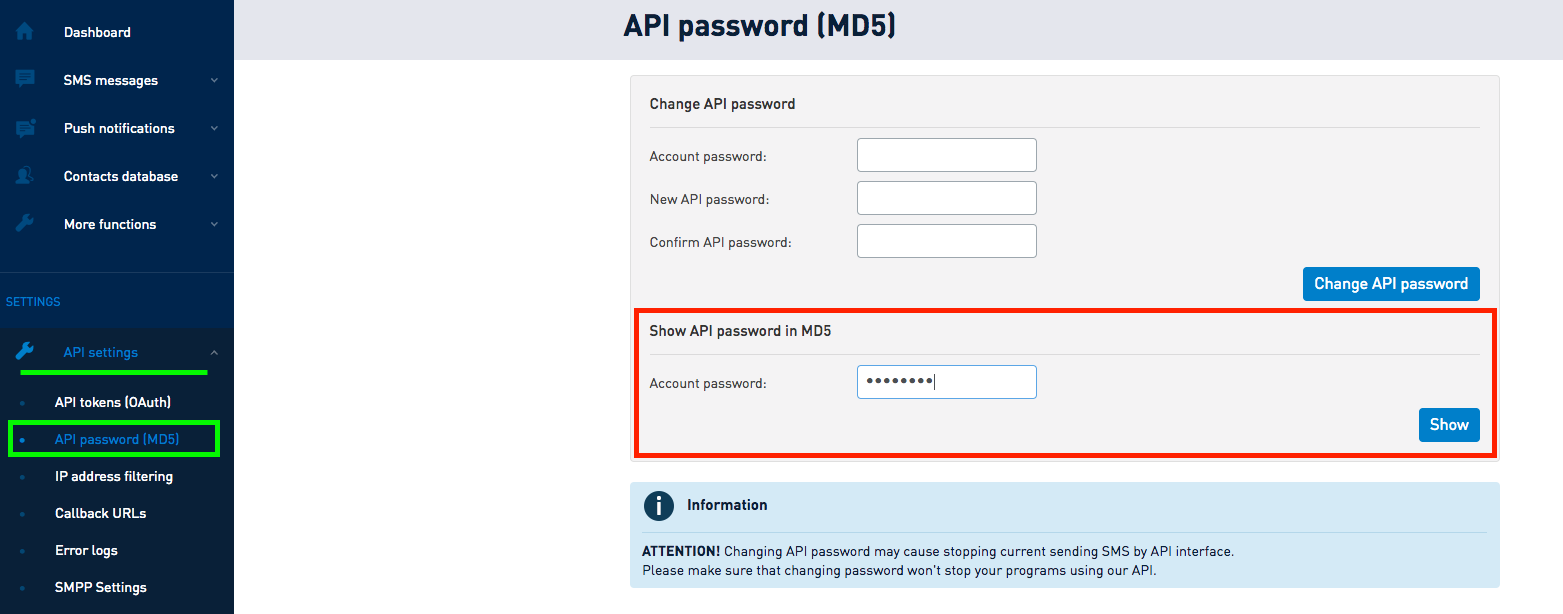1563x614 pixels.
Task: Expand the SMS messages submenu chevron
Action: coord(214,80)
